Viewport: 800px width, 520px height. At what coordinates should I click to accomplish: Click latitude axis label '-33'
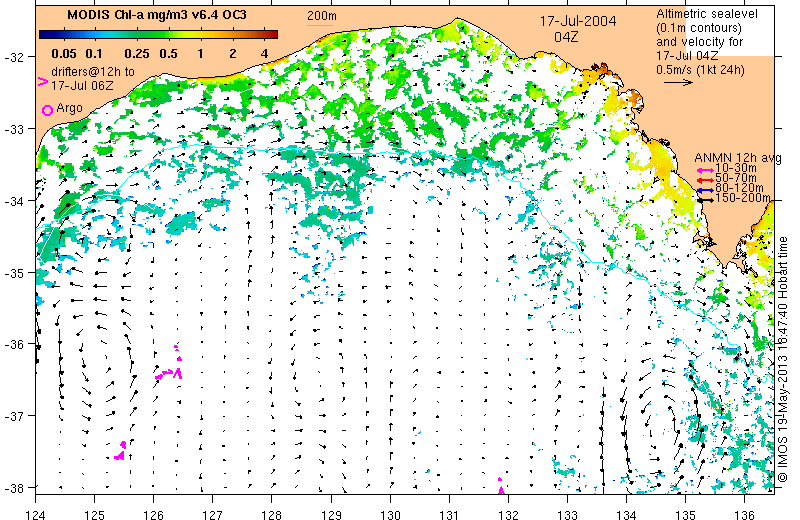pos(14,129)
